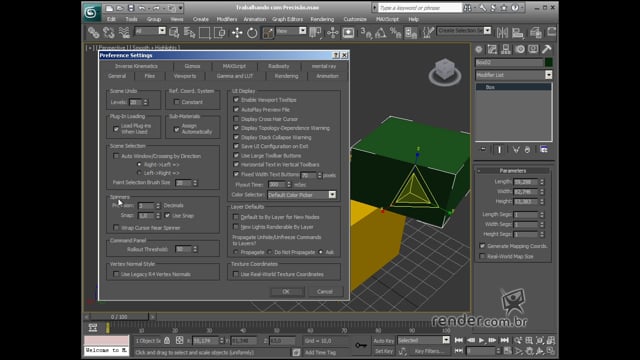The image size is (640, 360).
Task: Switch to the Rendering tab in preferences
Action: pyautogui.click(x=286, y=76)
